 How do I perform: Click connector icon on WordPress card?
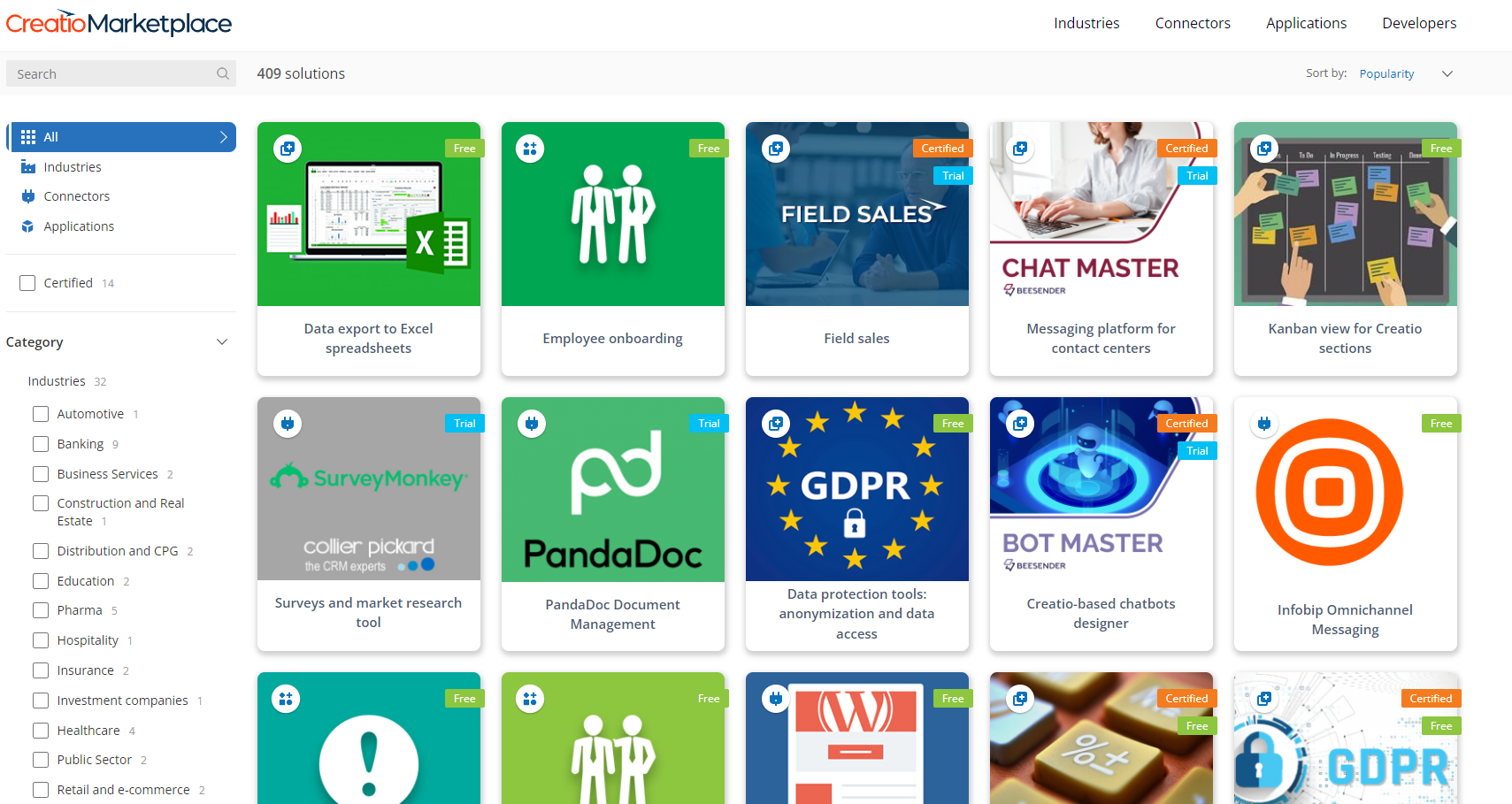[776, 699]
